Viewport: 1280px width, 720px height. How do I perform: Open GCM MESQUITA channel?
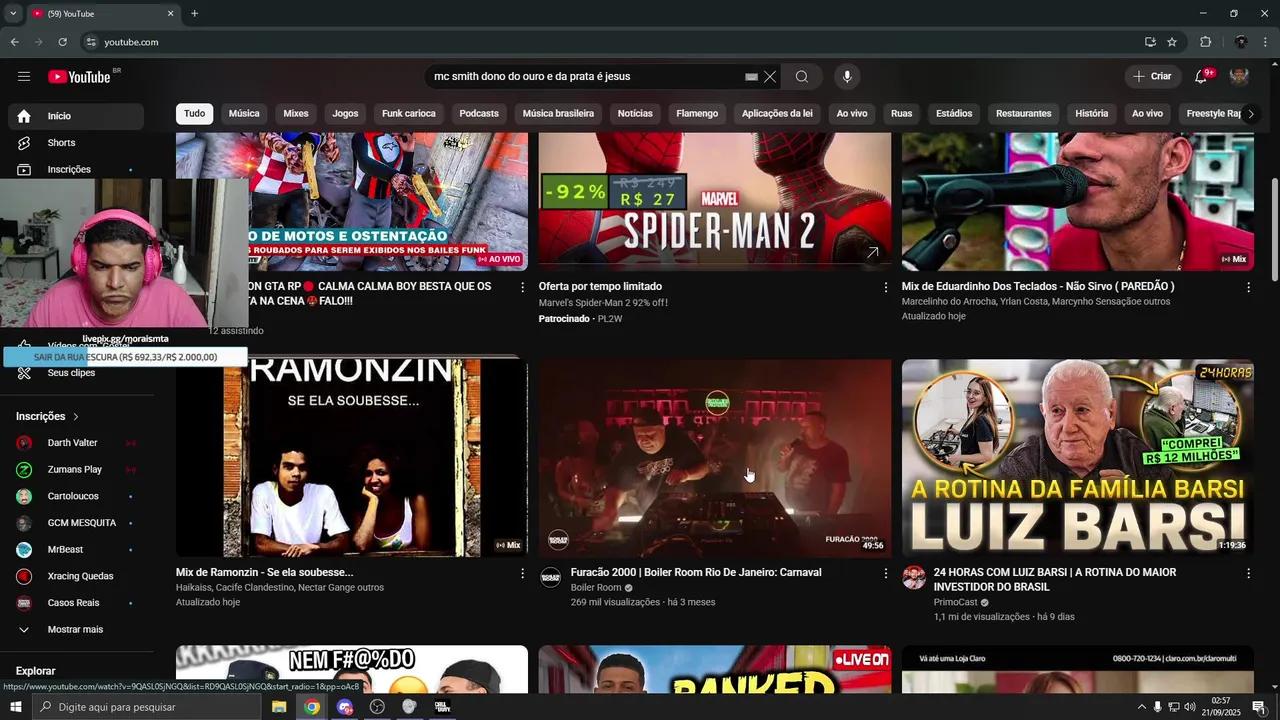[76, 523]
